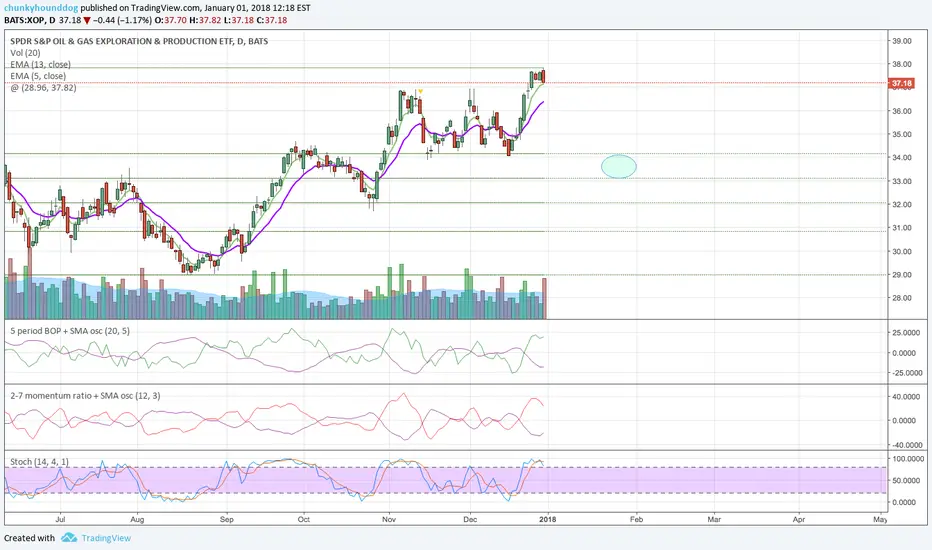Open the chunkyhounddog author profile link

(41, 8)
